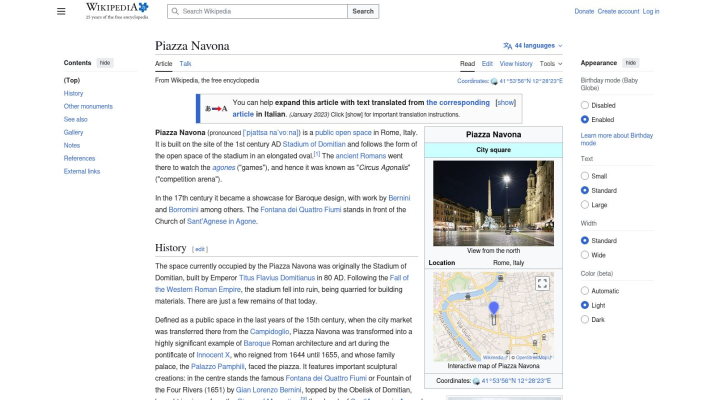This screenshot has width=720, height=400.
Task: Open fullscreen map via expand icon
Action: [x=542, y=283]
